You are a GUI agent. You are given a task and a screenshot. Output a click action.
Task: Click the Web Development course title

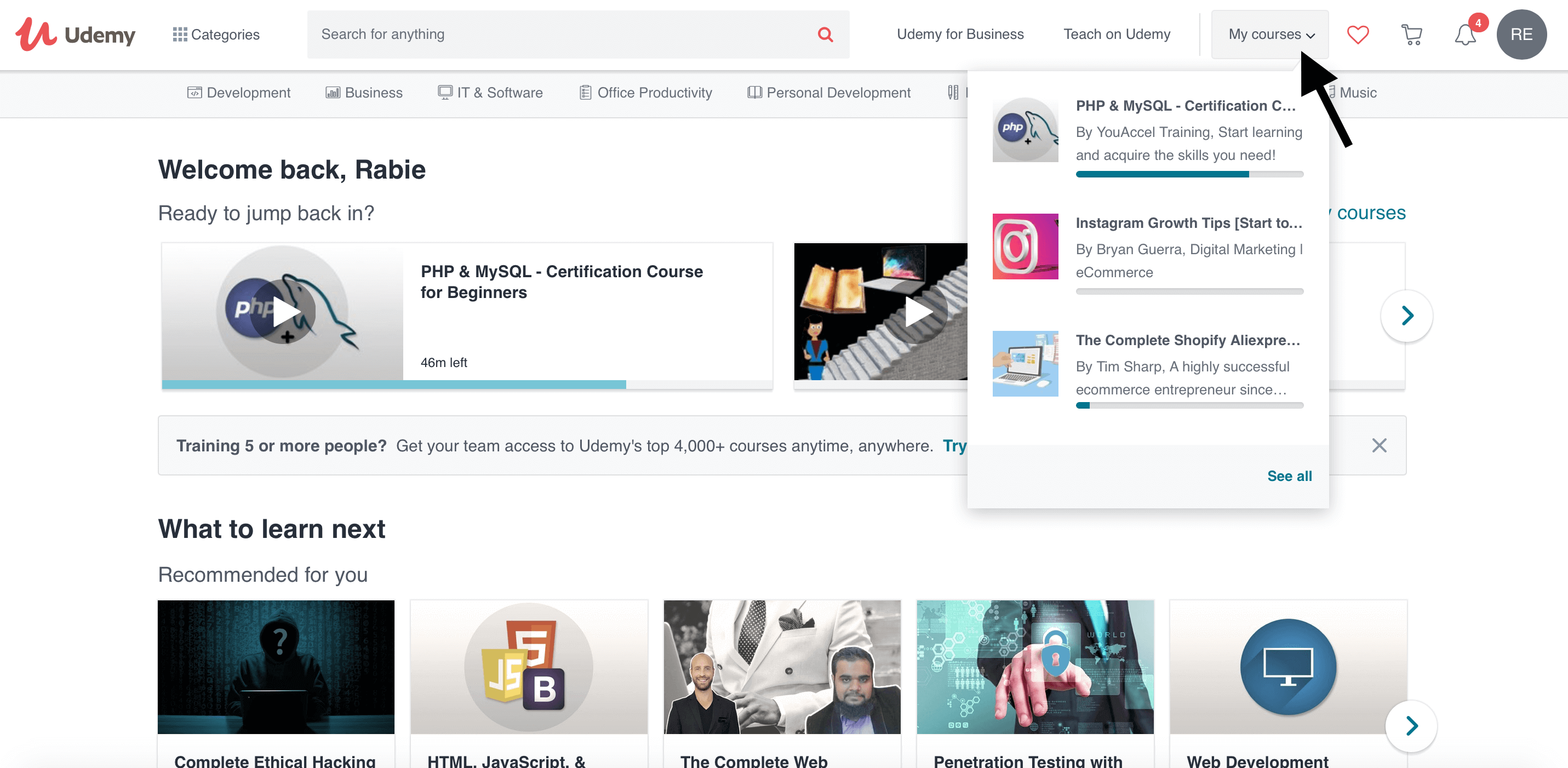(1257, 761)
